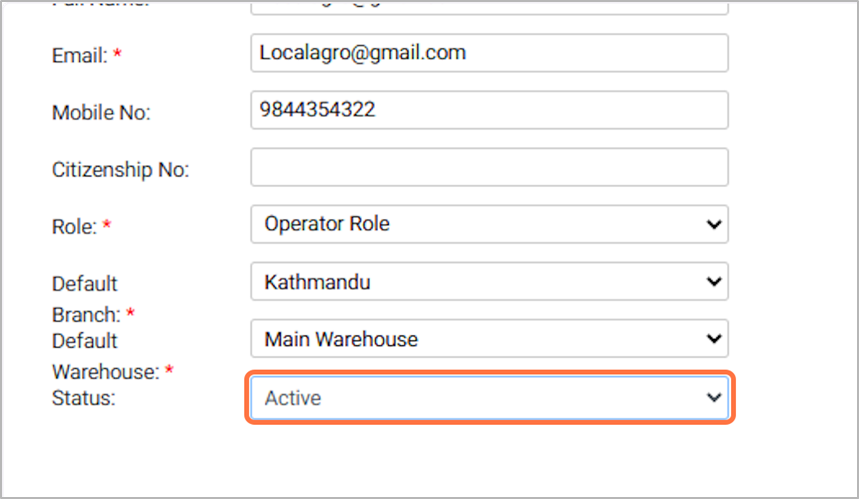Expand the Default Warehouse combo box
The width and height of the screenshot is (859, 499).
(x=480, y=339)
